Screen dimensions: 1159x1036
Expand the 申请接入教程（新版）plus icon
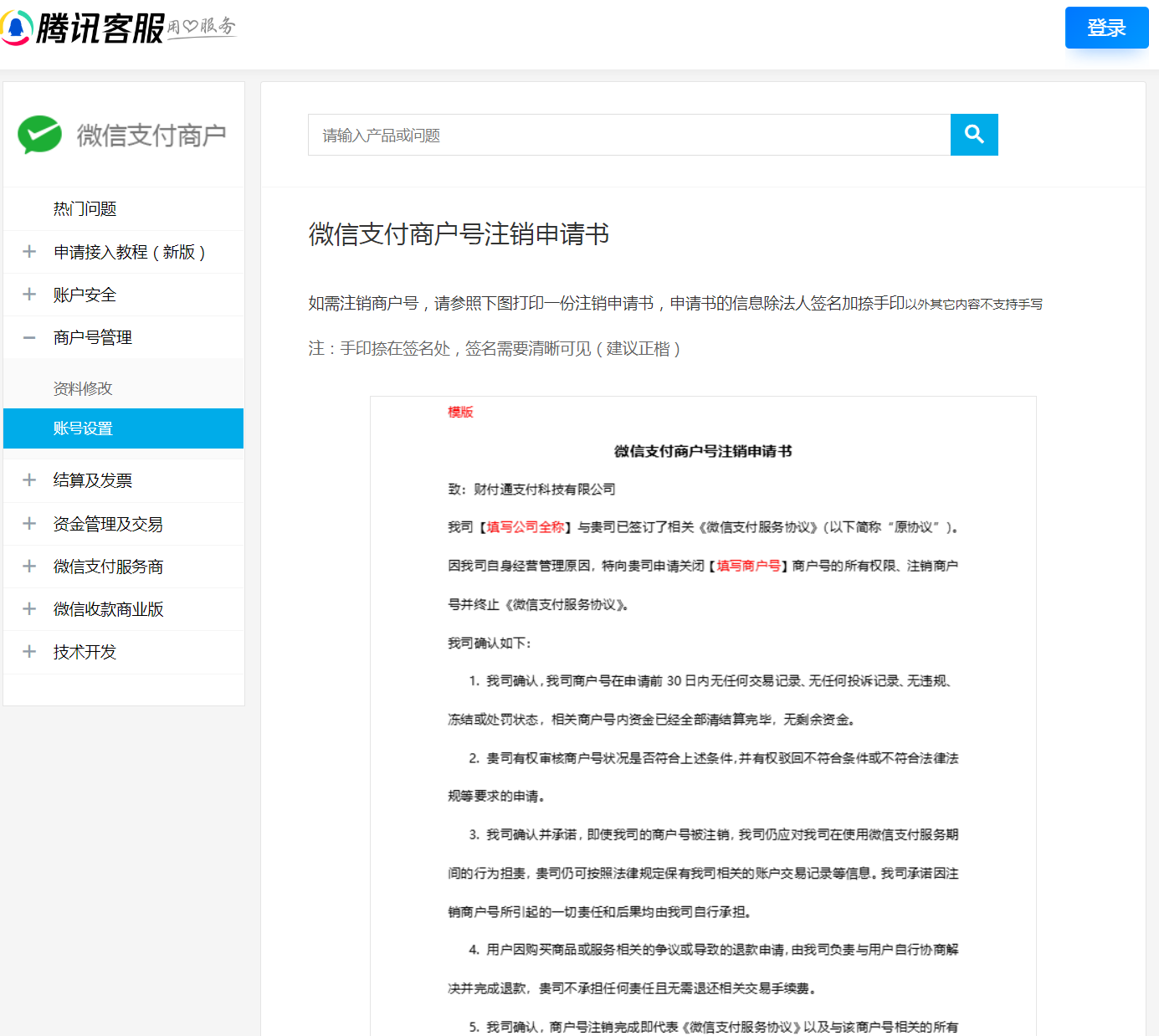coord(29,252)
